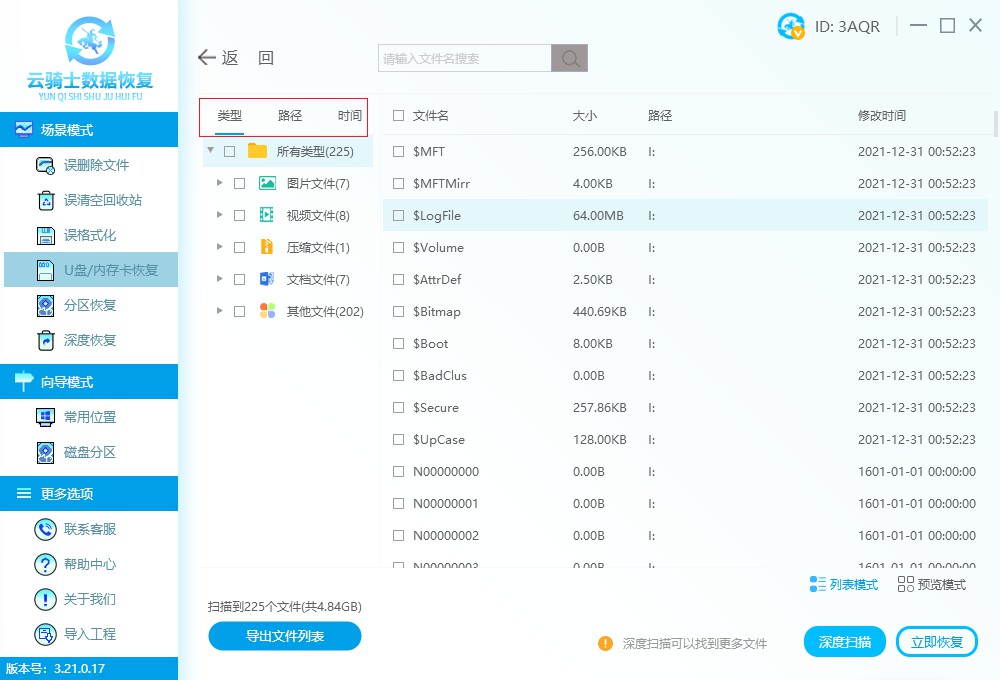Click 立即恢复 to recover files

(937, 642)
